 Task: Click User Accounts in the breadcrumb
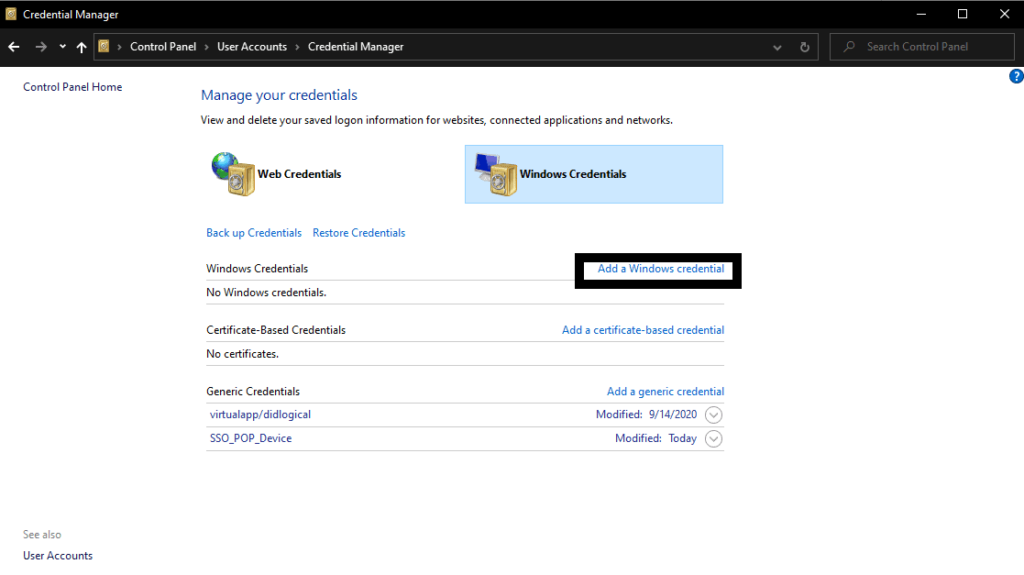pos(252,47)
